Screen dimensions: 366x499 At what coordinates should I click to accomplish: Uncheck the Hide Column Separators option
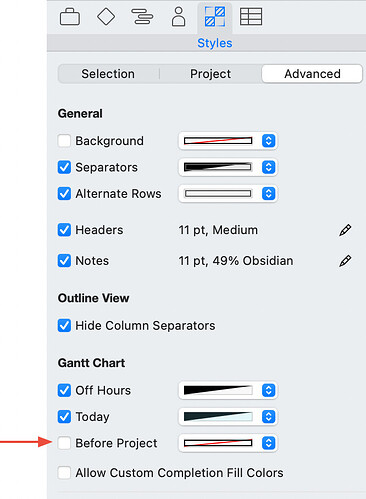tap(64, 325)
